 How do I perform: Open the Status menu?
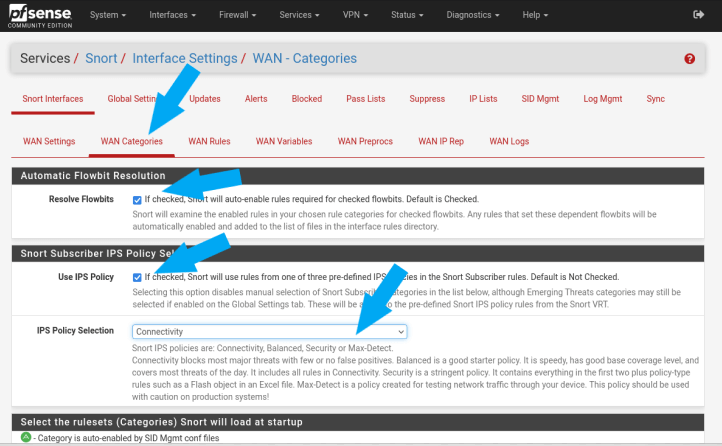(x=407, y=15)
